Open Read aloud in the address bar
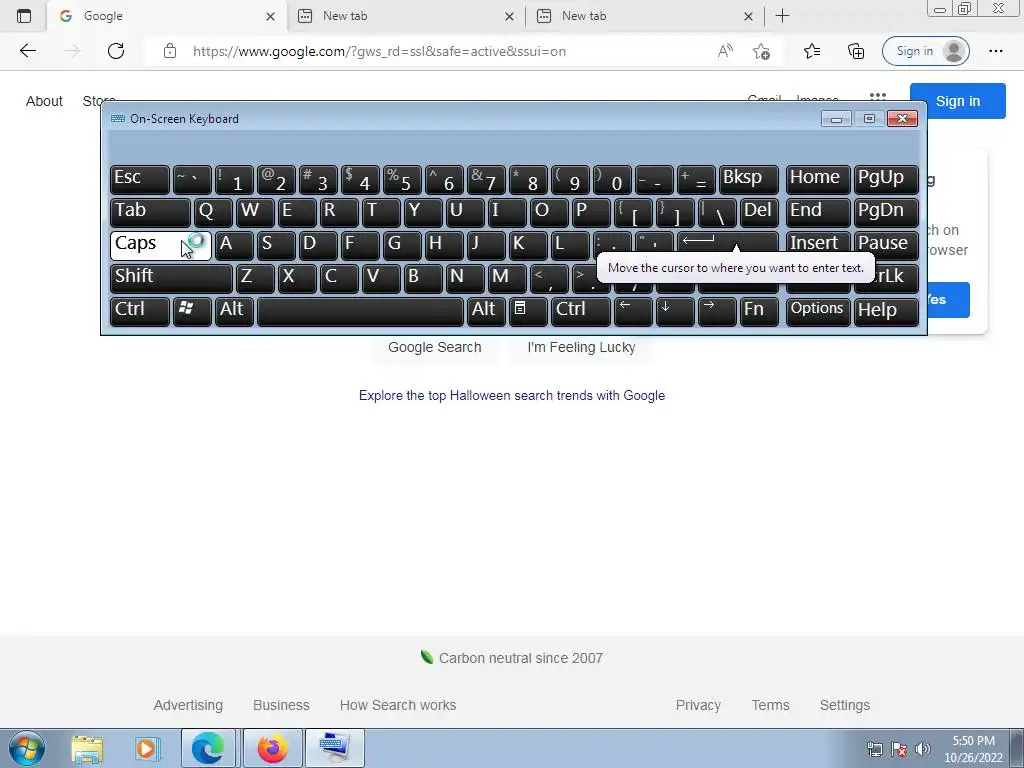Screen dimensions: 1024x768 coord(725,51)
